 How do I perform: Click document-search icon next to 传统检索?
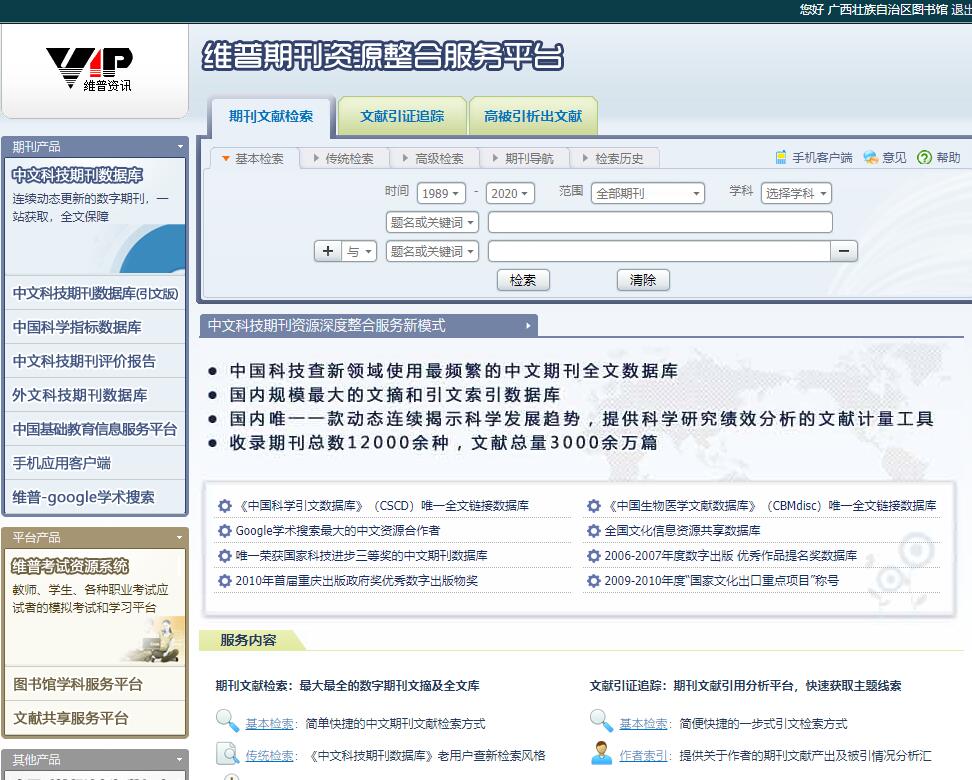click(228, 753)
